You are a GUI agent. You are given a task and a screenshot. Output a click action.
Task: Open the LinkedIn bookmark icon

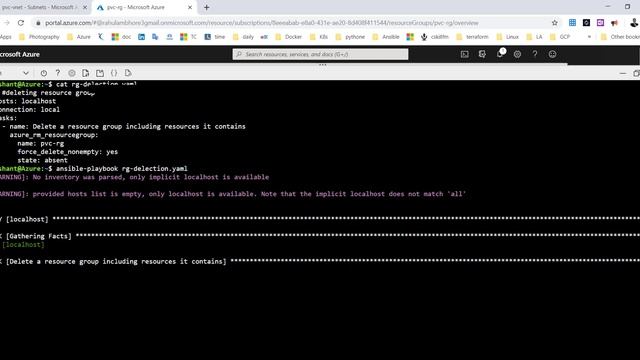tap(141, 37)
